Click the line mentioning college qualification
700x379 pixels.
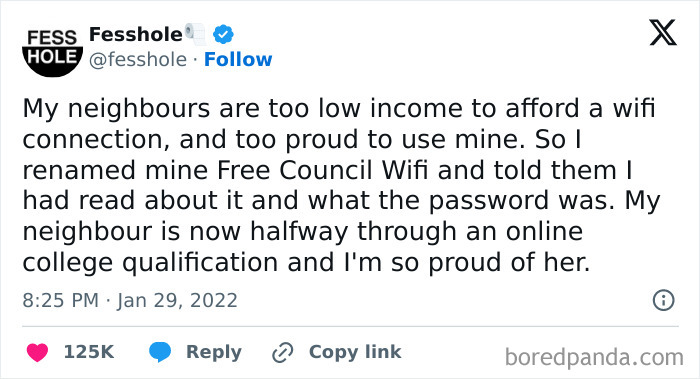pyautogui.click(x=306, y=262)
